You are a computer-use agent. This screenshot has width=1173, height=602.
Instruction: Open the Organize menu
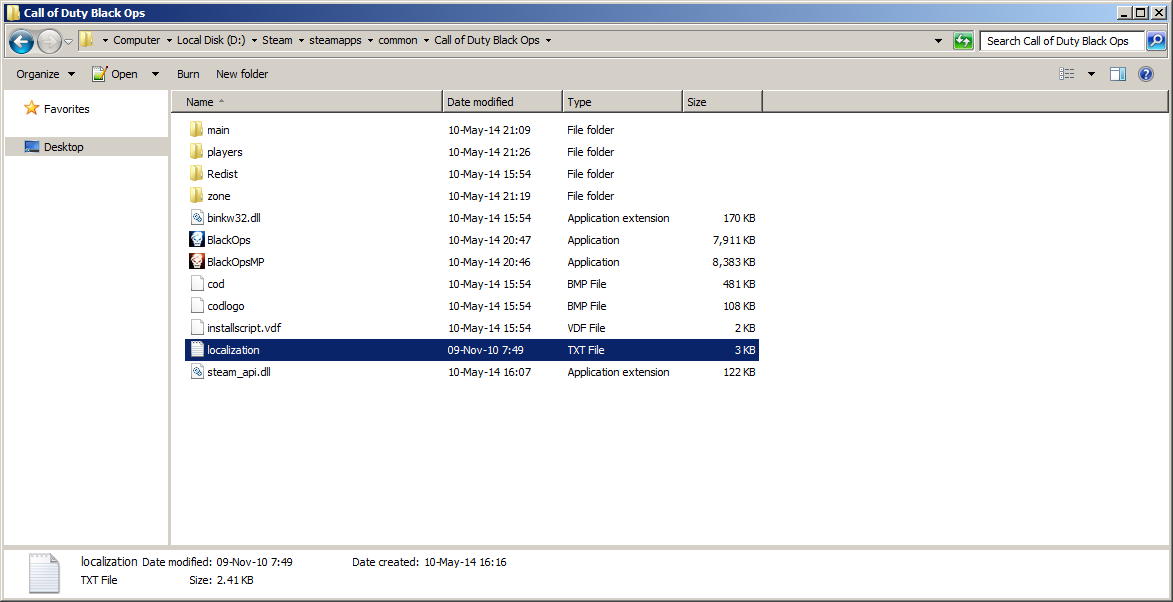click(45, 74)
